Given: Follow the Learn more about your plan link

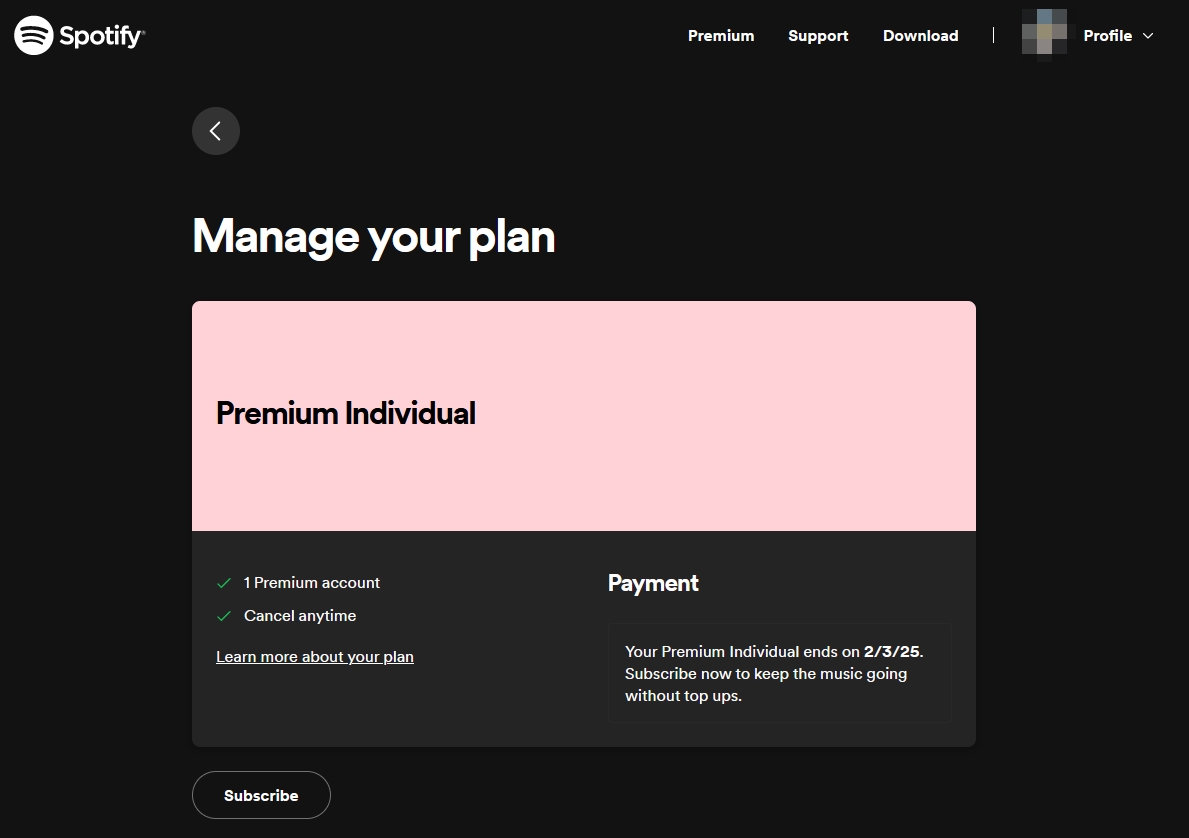Looking at the screenshot, I should (x=315, y=657).
